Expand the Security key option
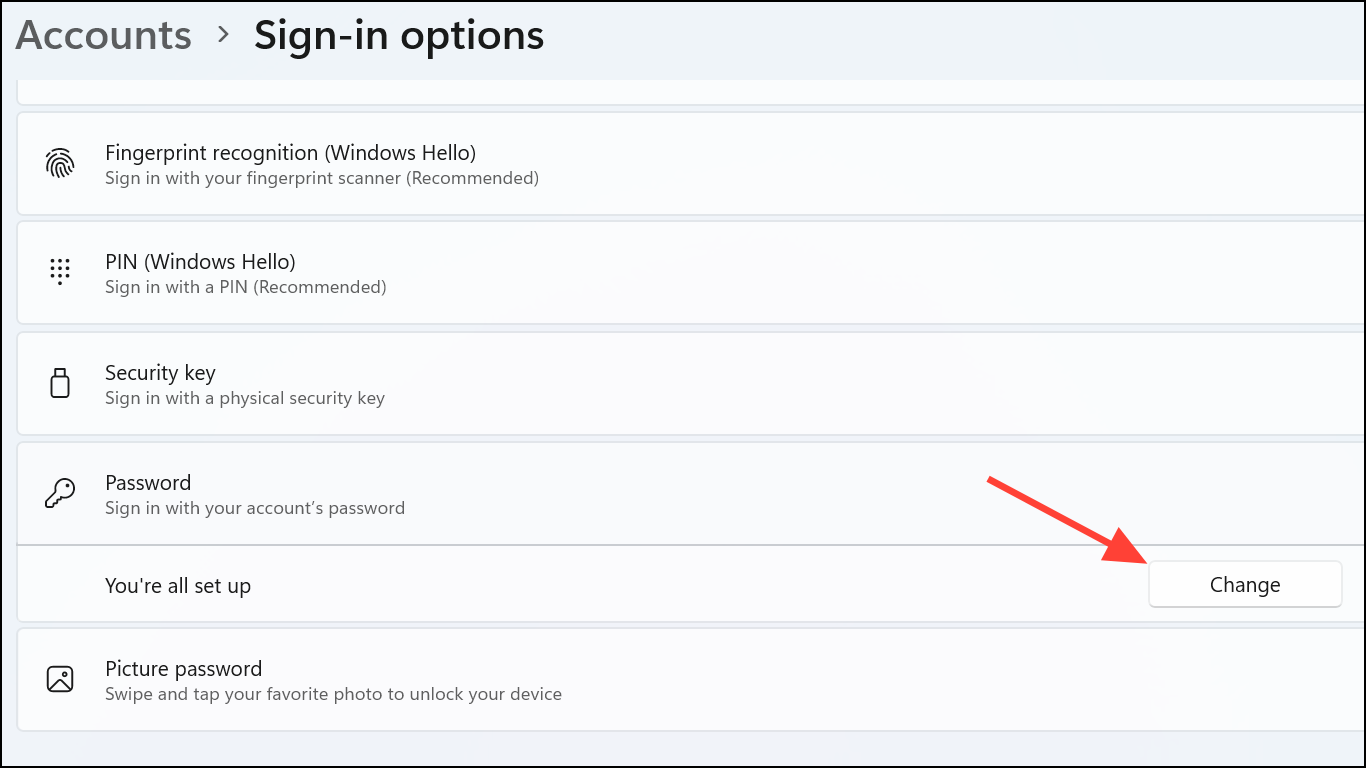The image size is (1366, 768). (x=691, y=384)
